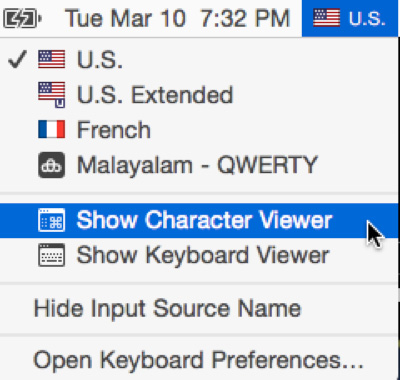The height and width of the screenshot is (380, 400).
Task: Open Show Keyboard Viewer
Action: click(199, 255)
